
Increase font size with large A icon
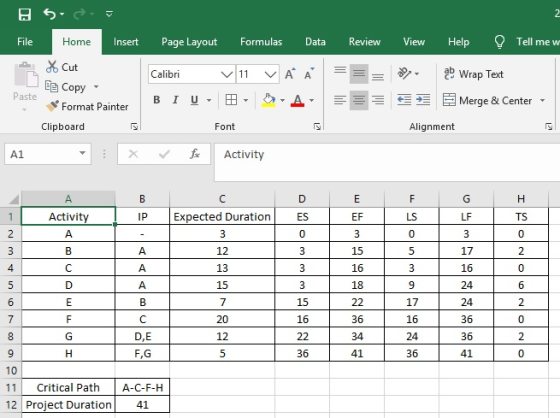(290, 74)
